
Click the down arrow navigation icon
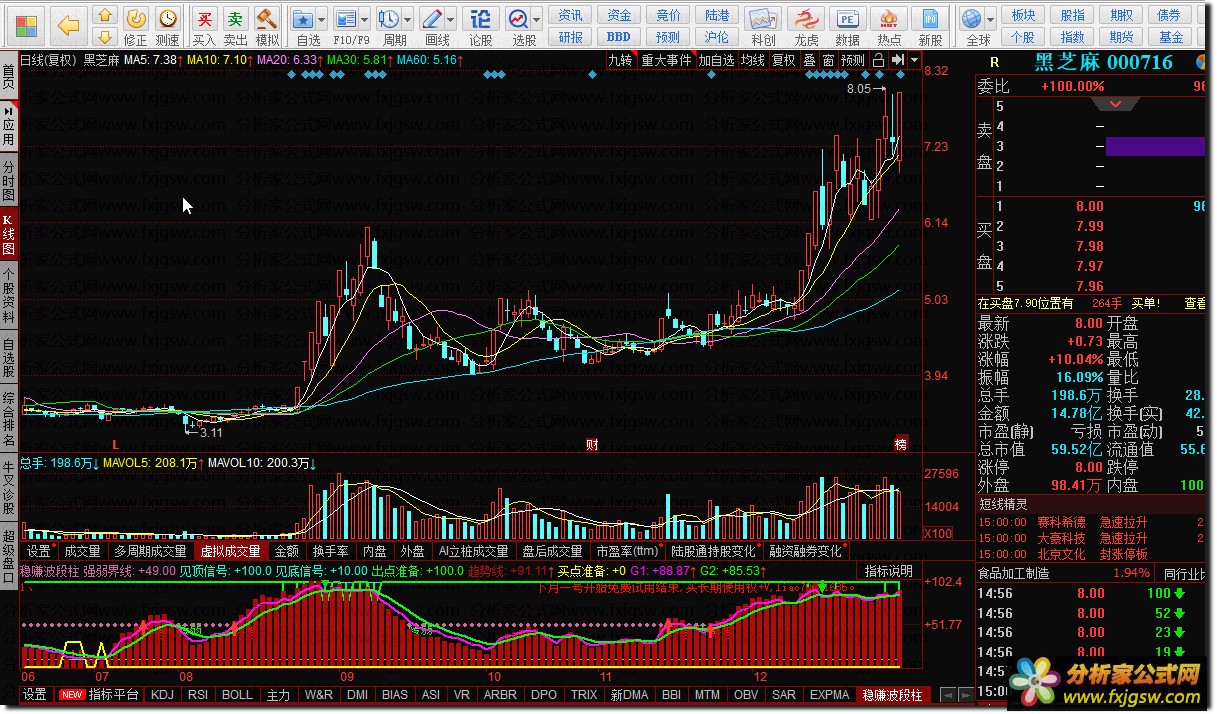pyautogui.click(x=104, y=37)
